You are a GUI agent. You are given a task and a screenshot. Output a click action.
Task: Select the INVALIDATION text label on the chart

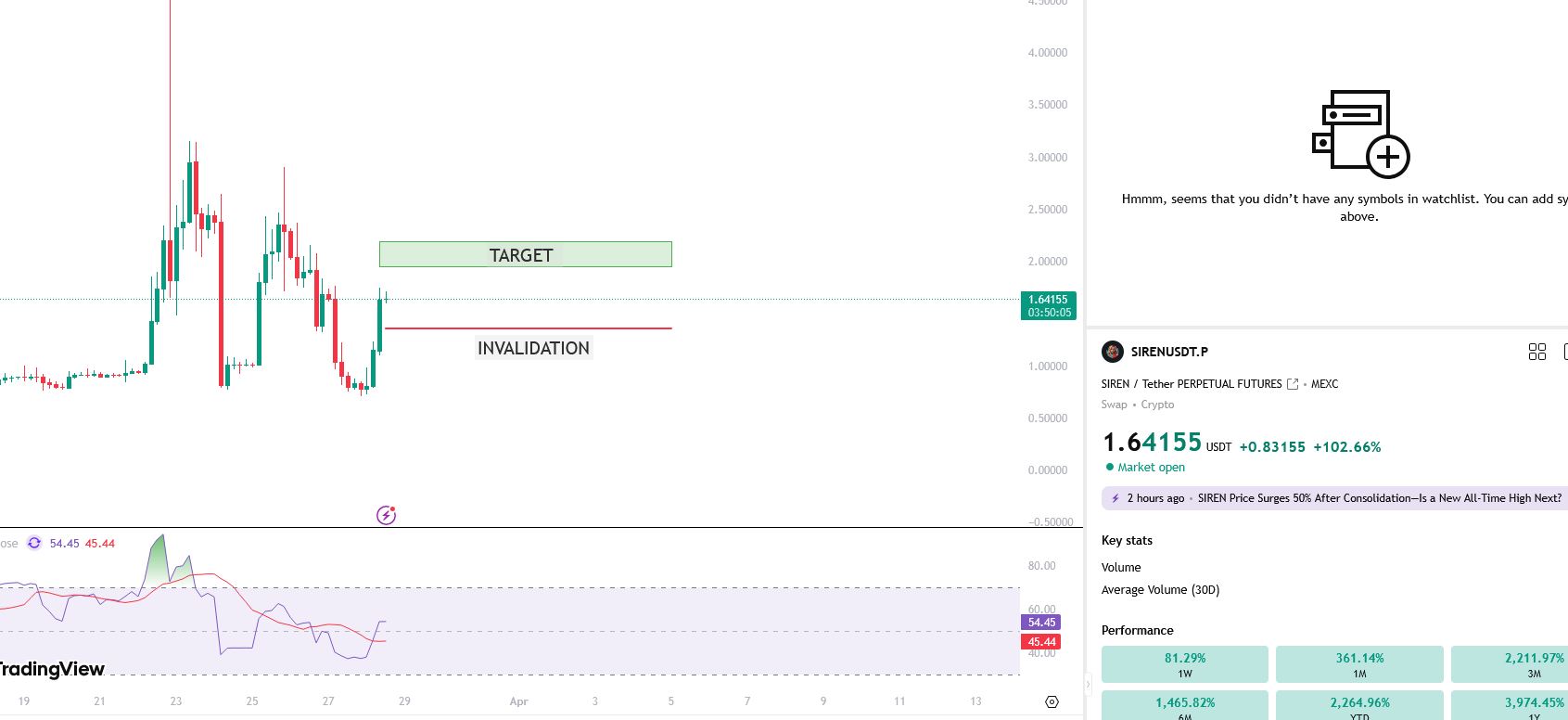[533, 348]
